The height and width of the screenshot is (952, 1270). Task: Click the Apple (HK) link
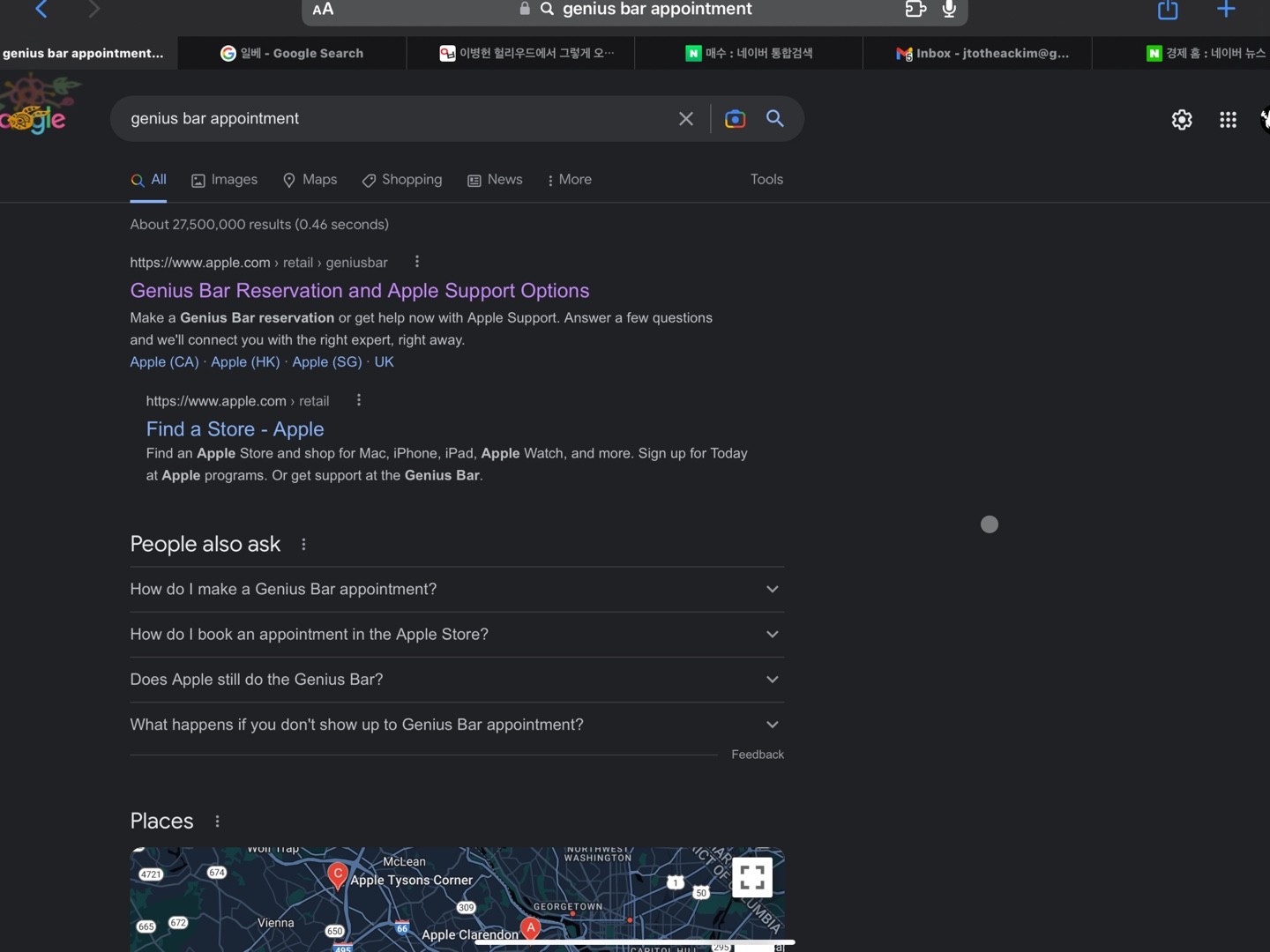[x=244, y=362]
